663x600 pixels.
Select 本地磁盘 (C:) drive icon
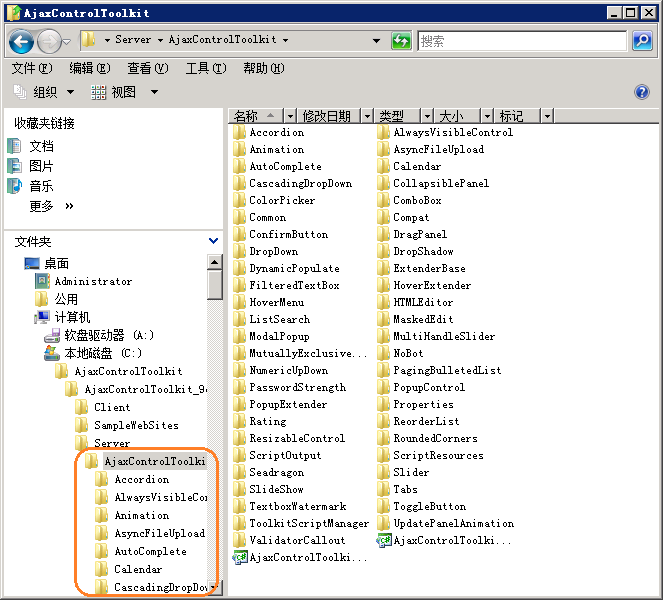52,353
